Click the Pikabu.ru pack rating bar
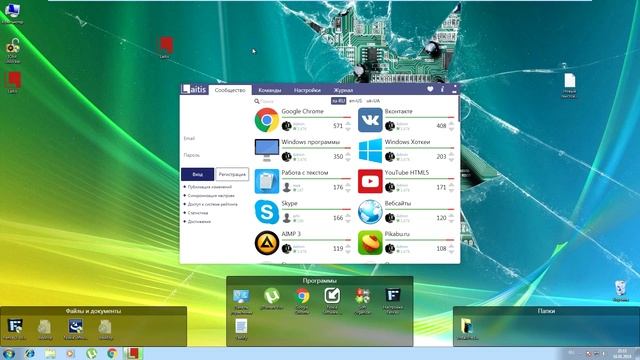The width and height of the screenshot is (640, 360). click(x=420, y=240)
